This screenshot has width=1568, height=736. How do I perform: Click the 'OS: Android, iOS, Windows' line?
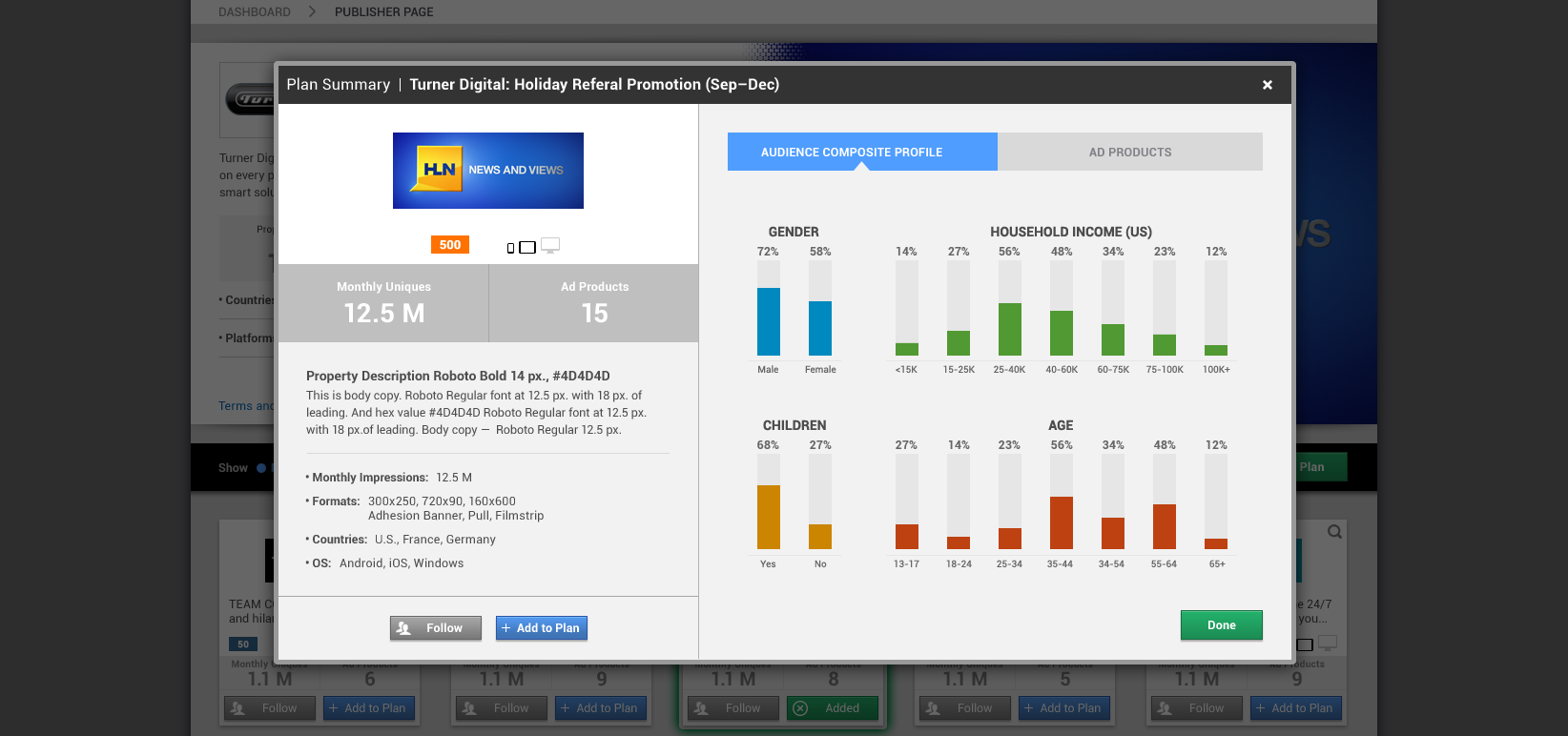pyautogui.click(x=384, y=563)
